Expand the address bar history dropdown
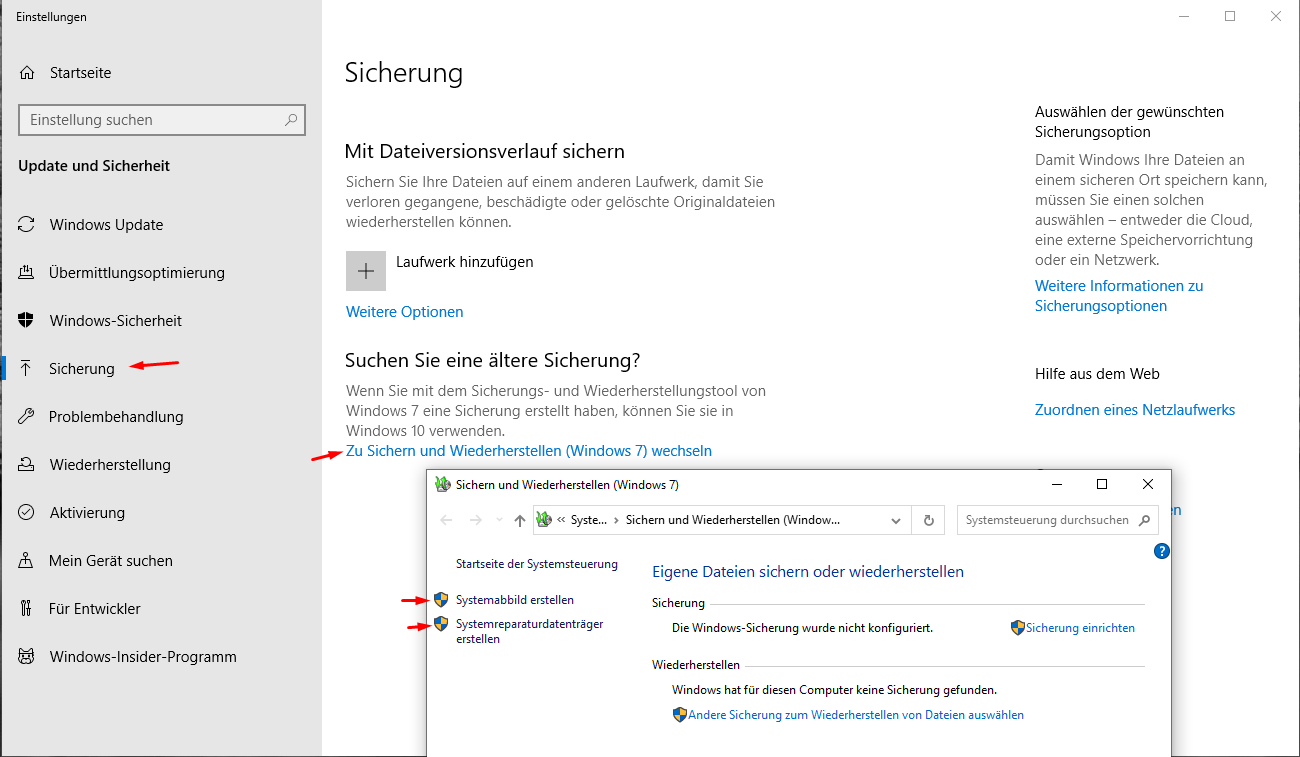1300x757 pixels. 896,520
